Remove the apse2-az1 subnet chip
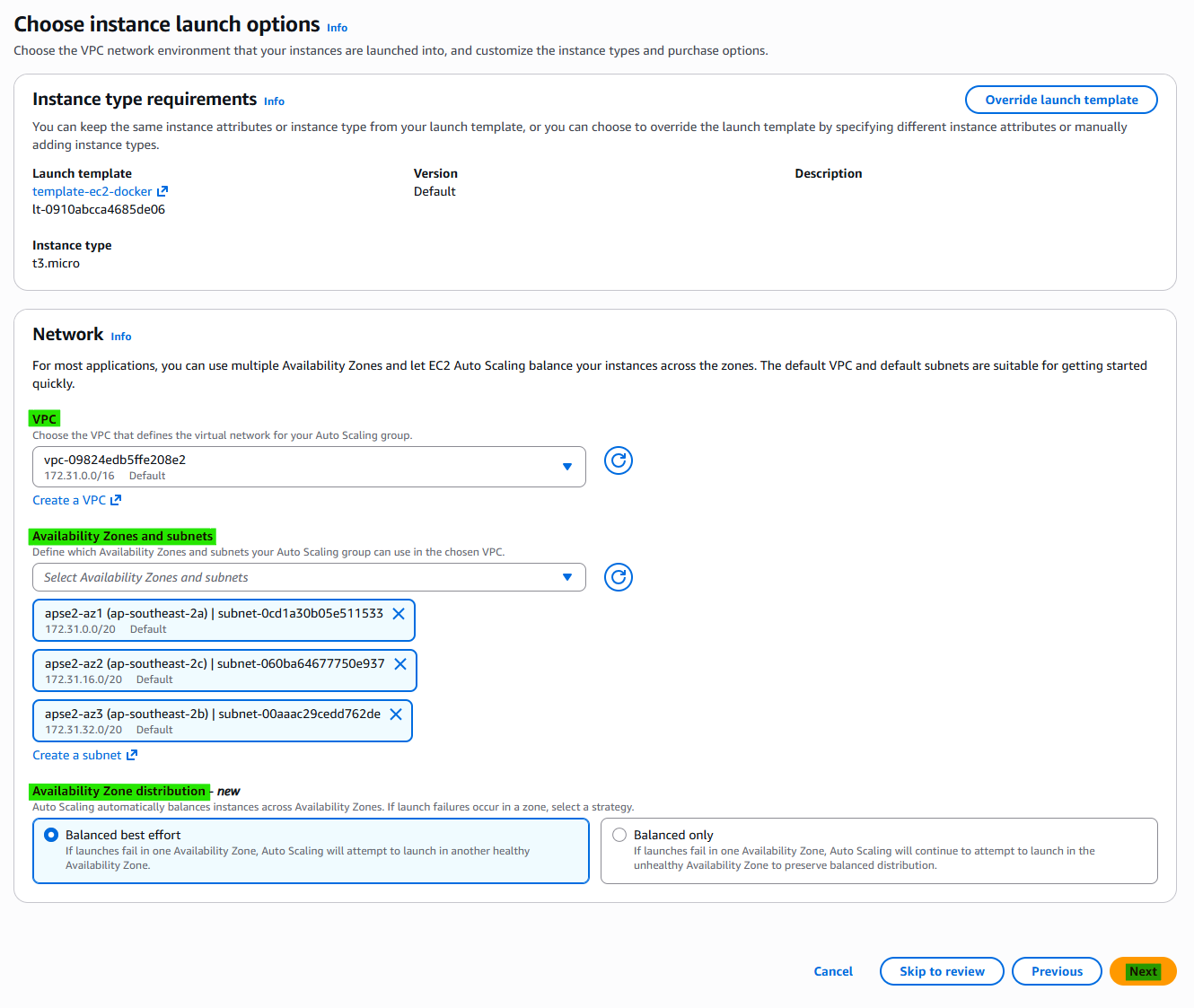 point(399,614)
